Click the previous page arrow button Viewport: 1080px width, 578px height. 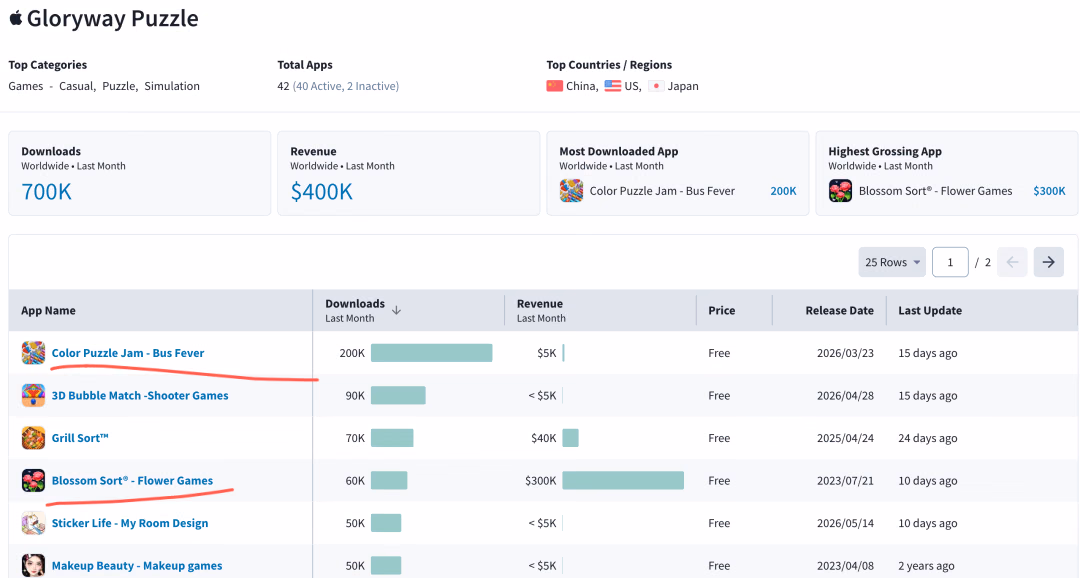(1012, 262)
